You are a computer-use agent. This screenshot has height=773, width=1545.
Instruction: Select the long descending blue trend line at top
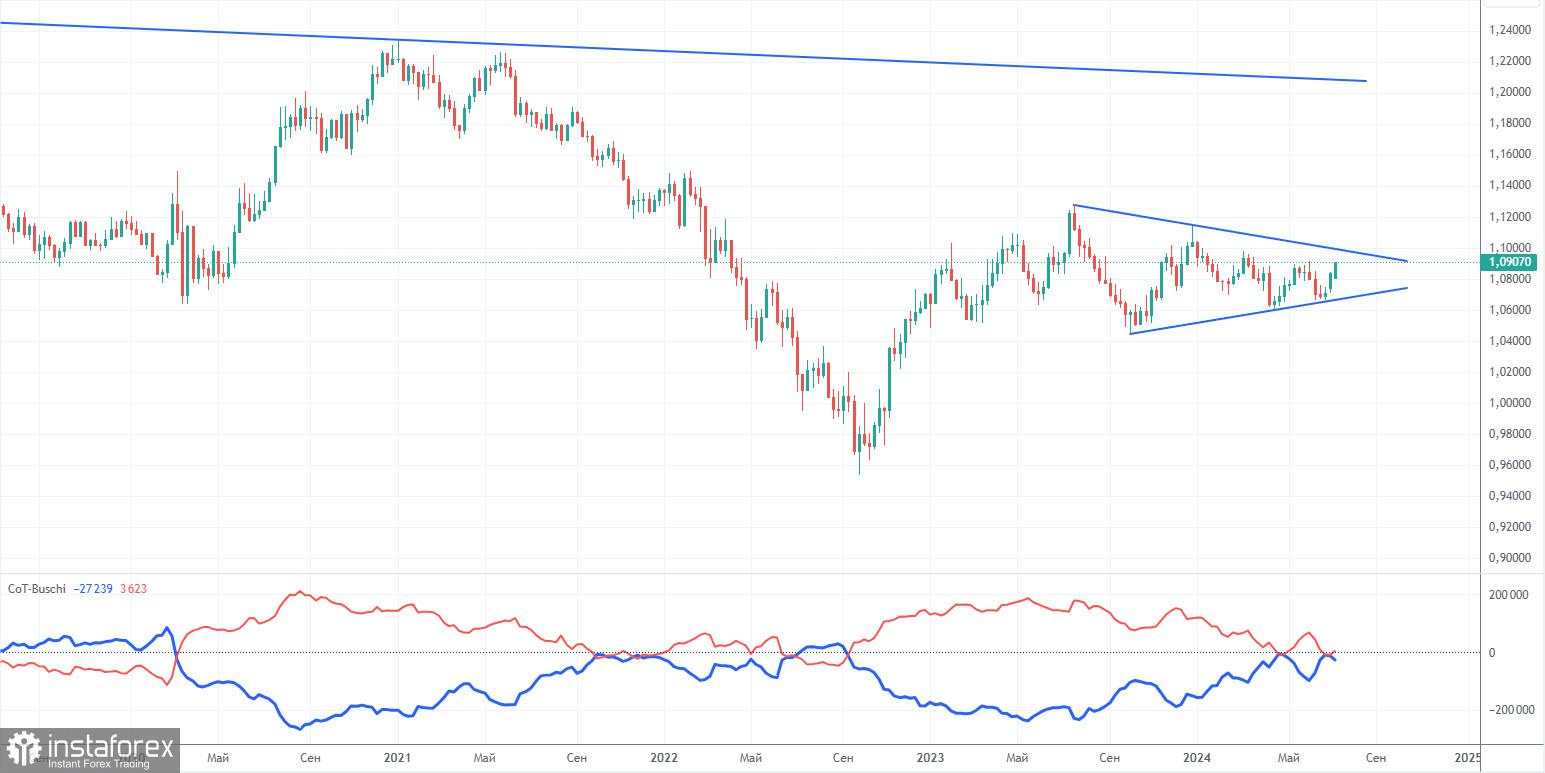(683, 51)
